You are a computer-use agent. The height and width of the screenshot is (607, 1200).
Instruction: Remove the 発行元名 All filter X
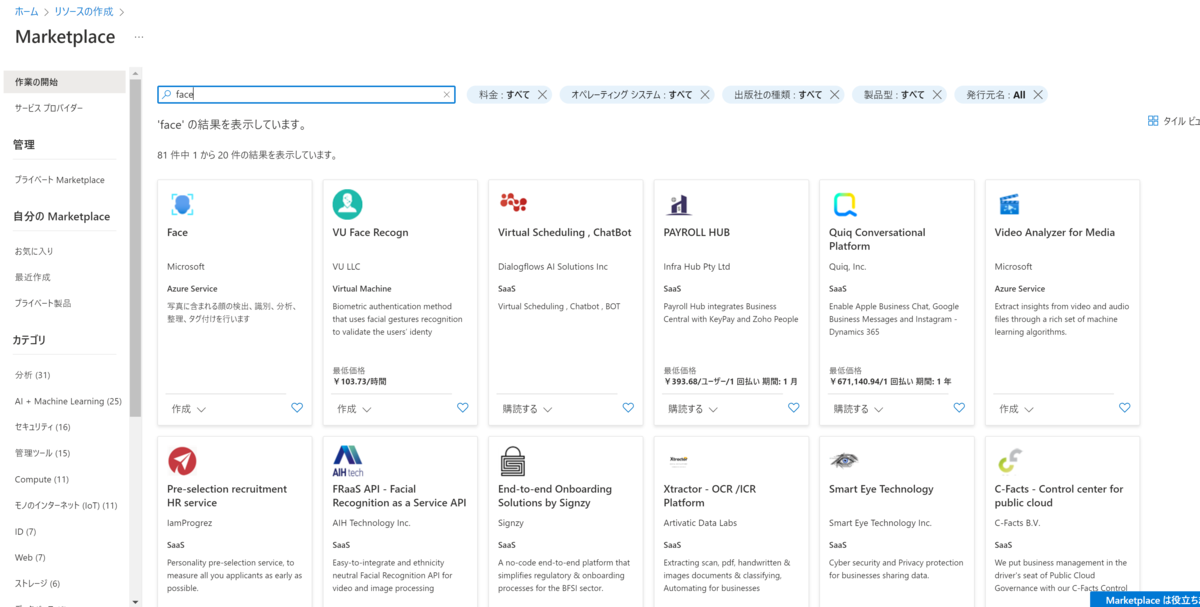point(1038,95)
